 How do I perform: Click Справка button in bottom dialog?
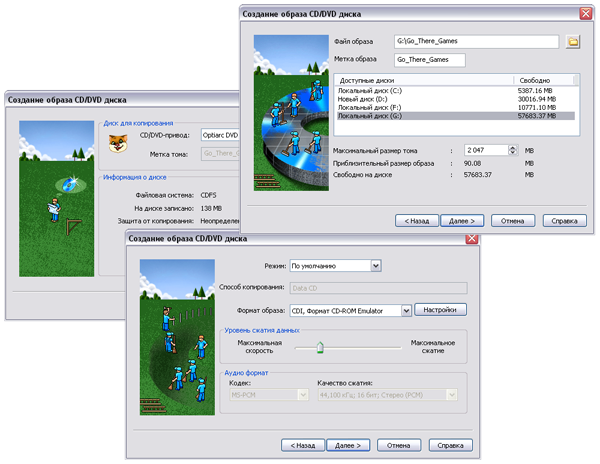[x=450, y=445]
